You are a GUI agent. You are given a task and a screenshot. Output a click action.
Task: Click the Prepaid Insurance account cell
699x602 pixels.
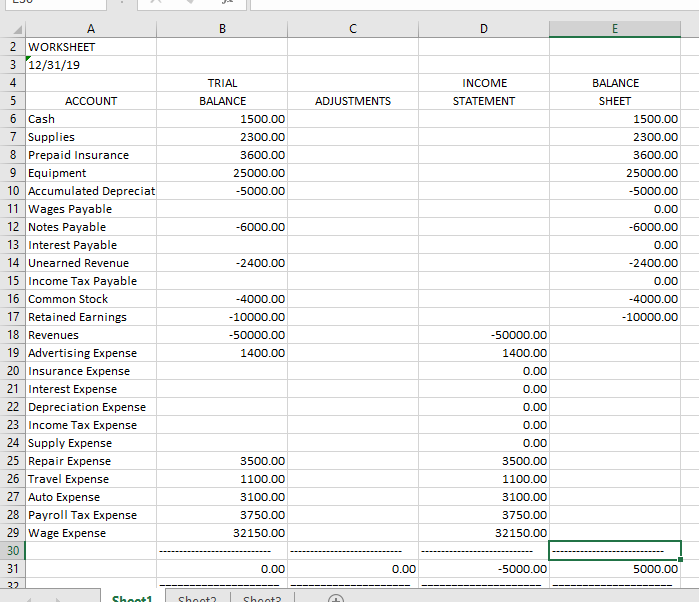tap(91, 155)
